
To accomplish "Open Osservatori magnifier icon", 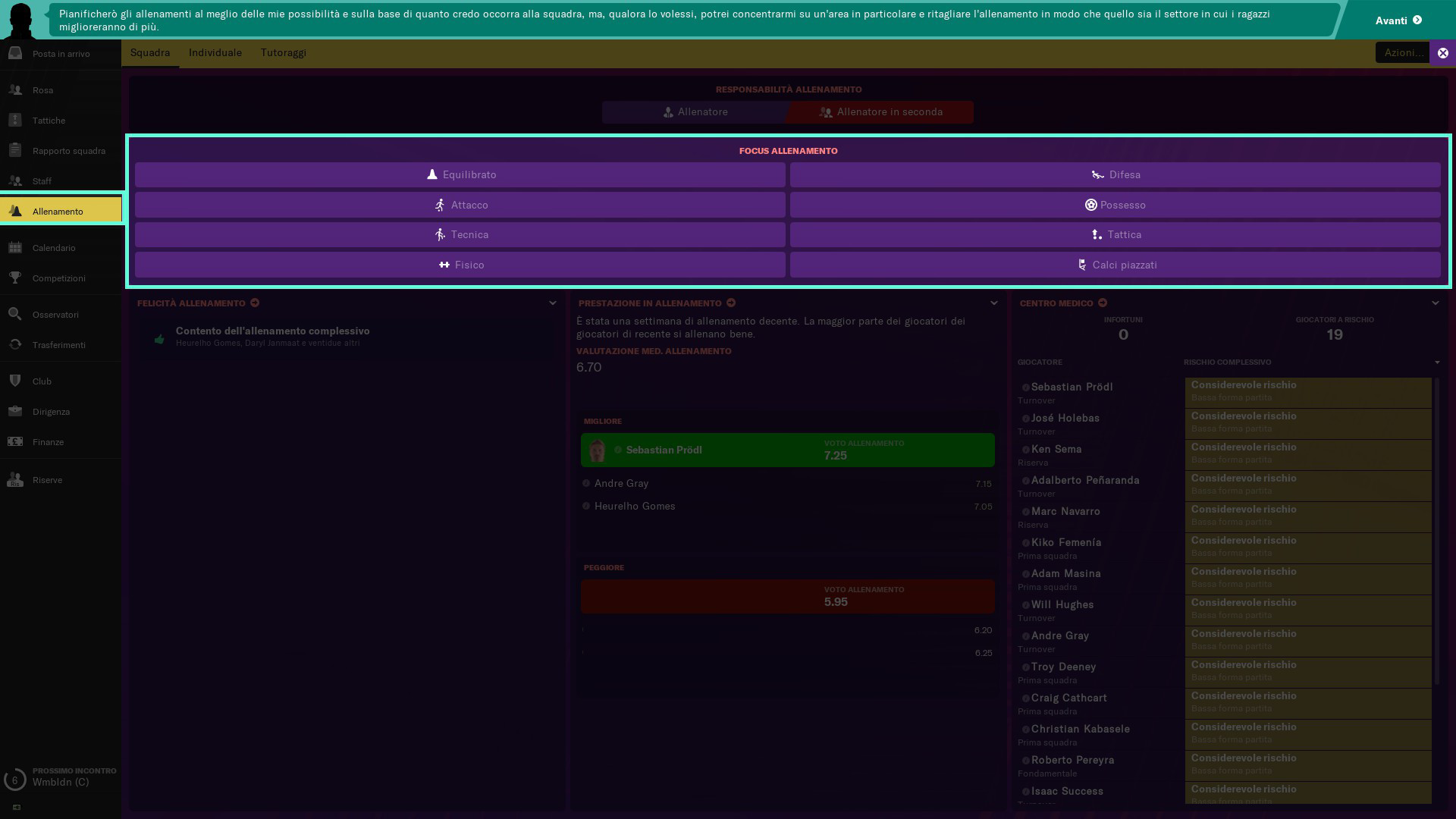I will tap(15, 314).
